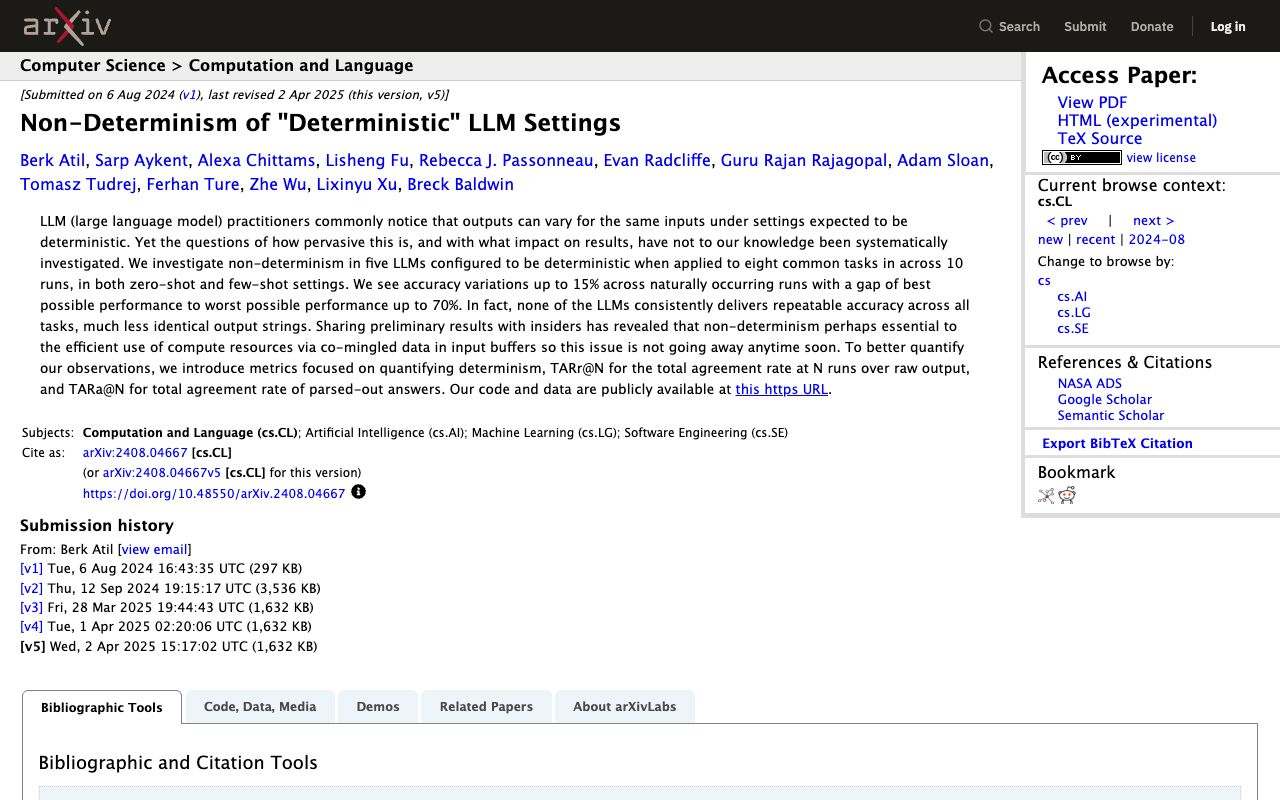The image size is (1280, 800).
Task: Open version [v3] in submission history
Action: coord(31,607)
